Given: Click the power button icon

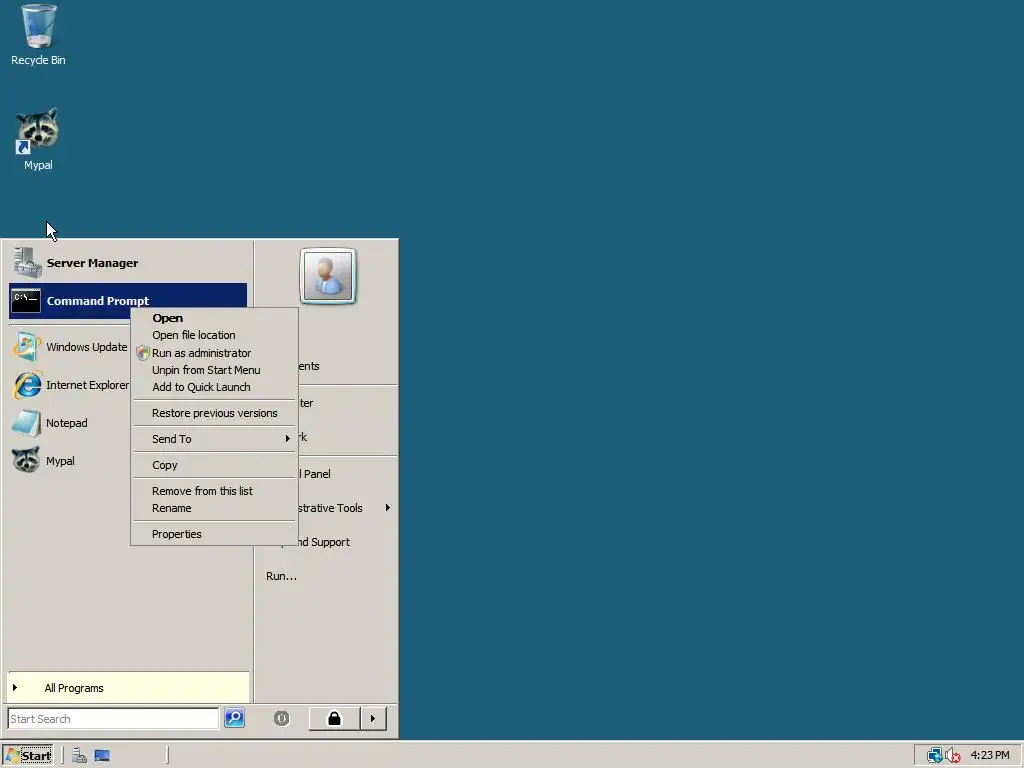Looking at the screenshot, I should [281, 718].
